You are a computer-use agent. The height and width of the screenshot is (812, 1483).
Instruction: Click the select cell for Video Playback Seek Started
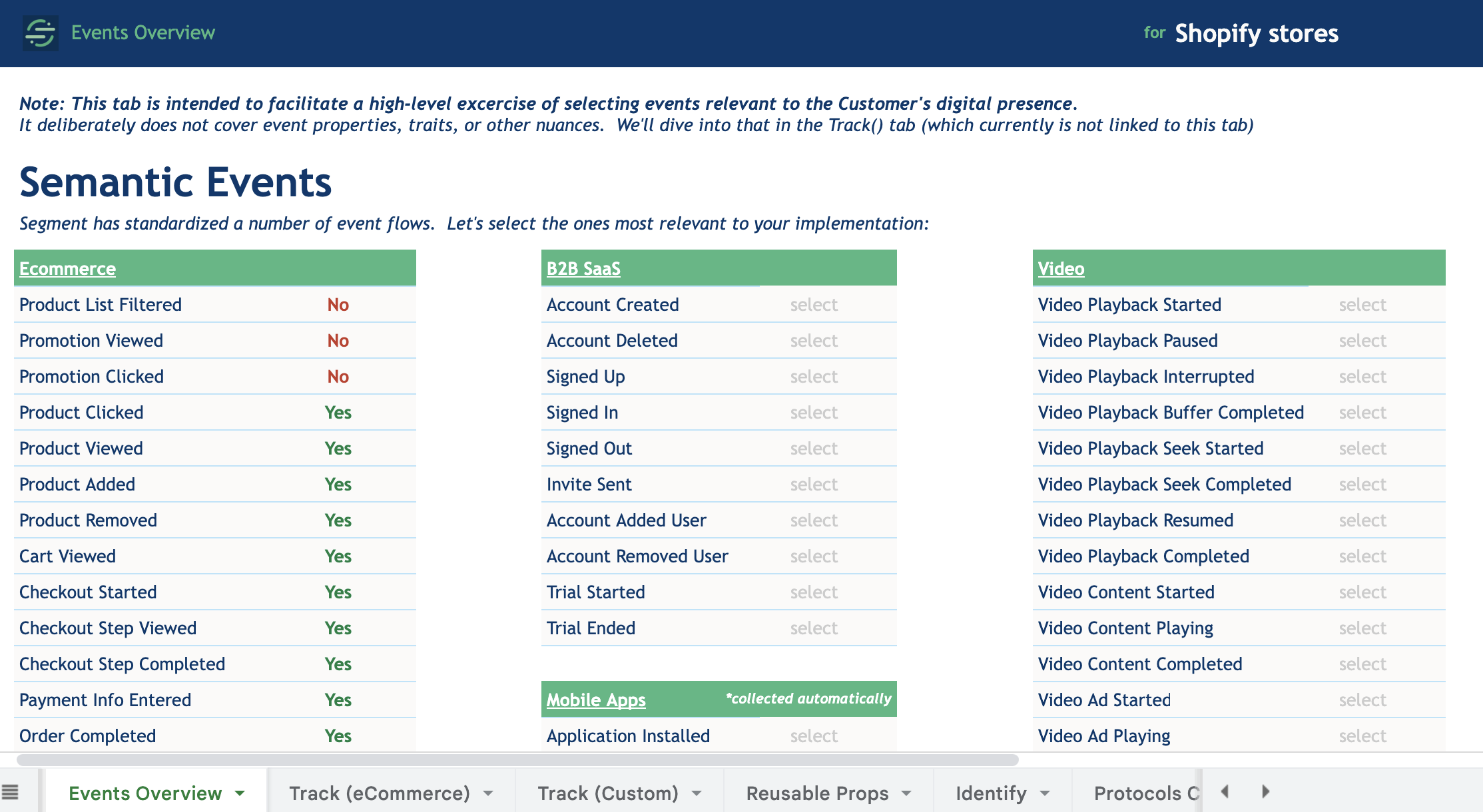point(1362,449)
